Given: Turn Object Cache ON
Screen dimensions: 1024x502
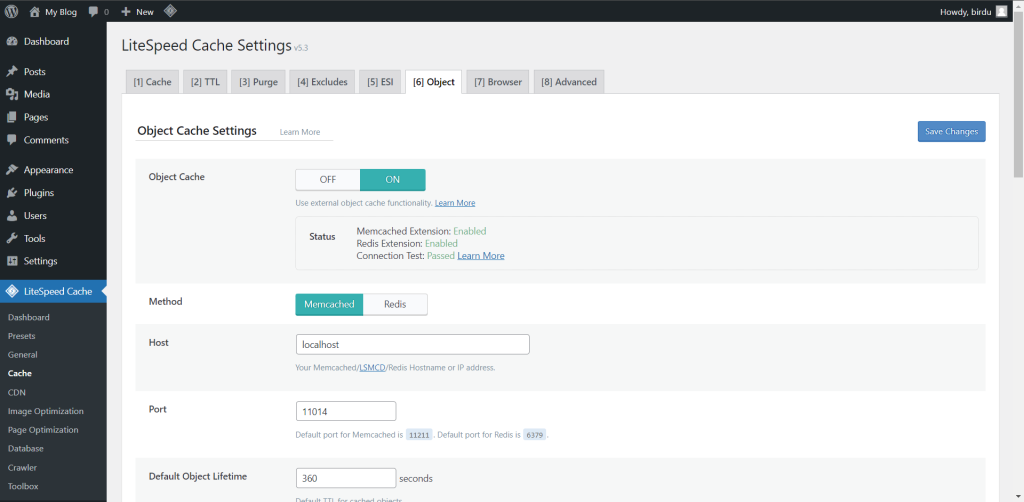Looking at the screenshot, I should click(392, 180).
